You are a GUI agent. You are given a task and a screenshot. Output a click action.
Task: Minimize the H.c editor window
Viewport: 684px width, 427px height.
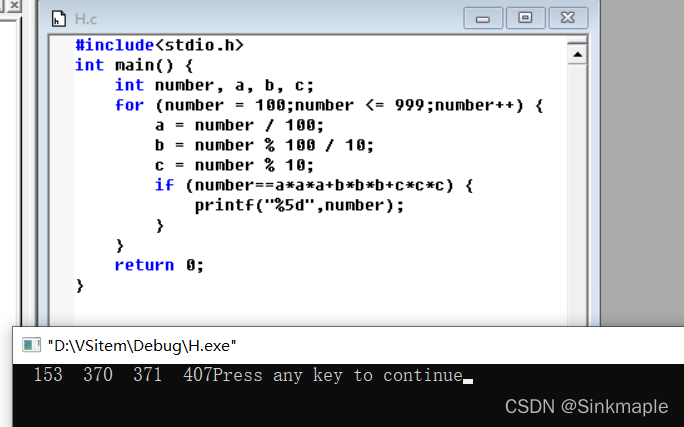pyautogui.click(x=483, y=18)
